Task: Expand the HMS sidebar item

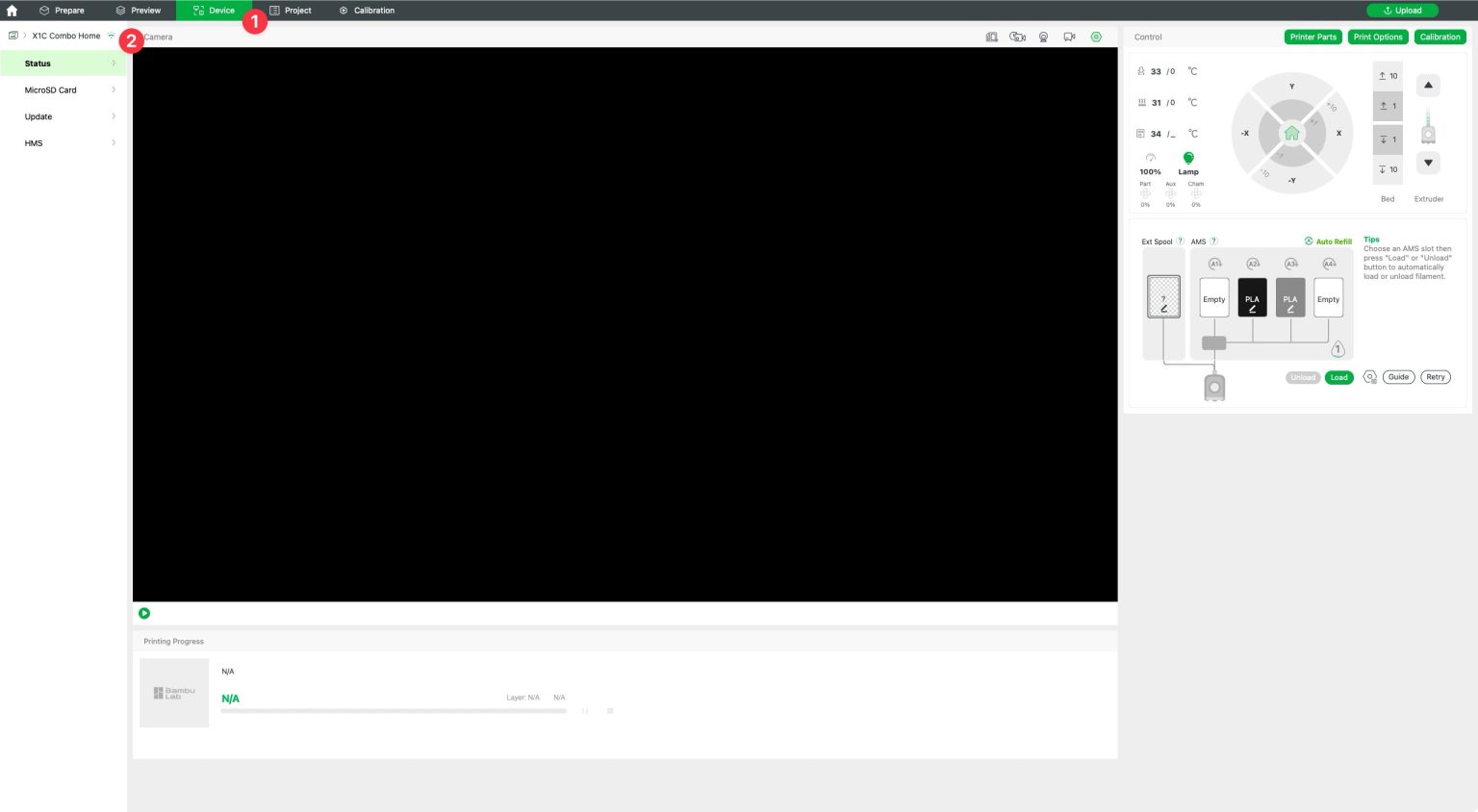Action: (x=63, y=143)
